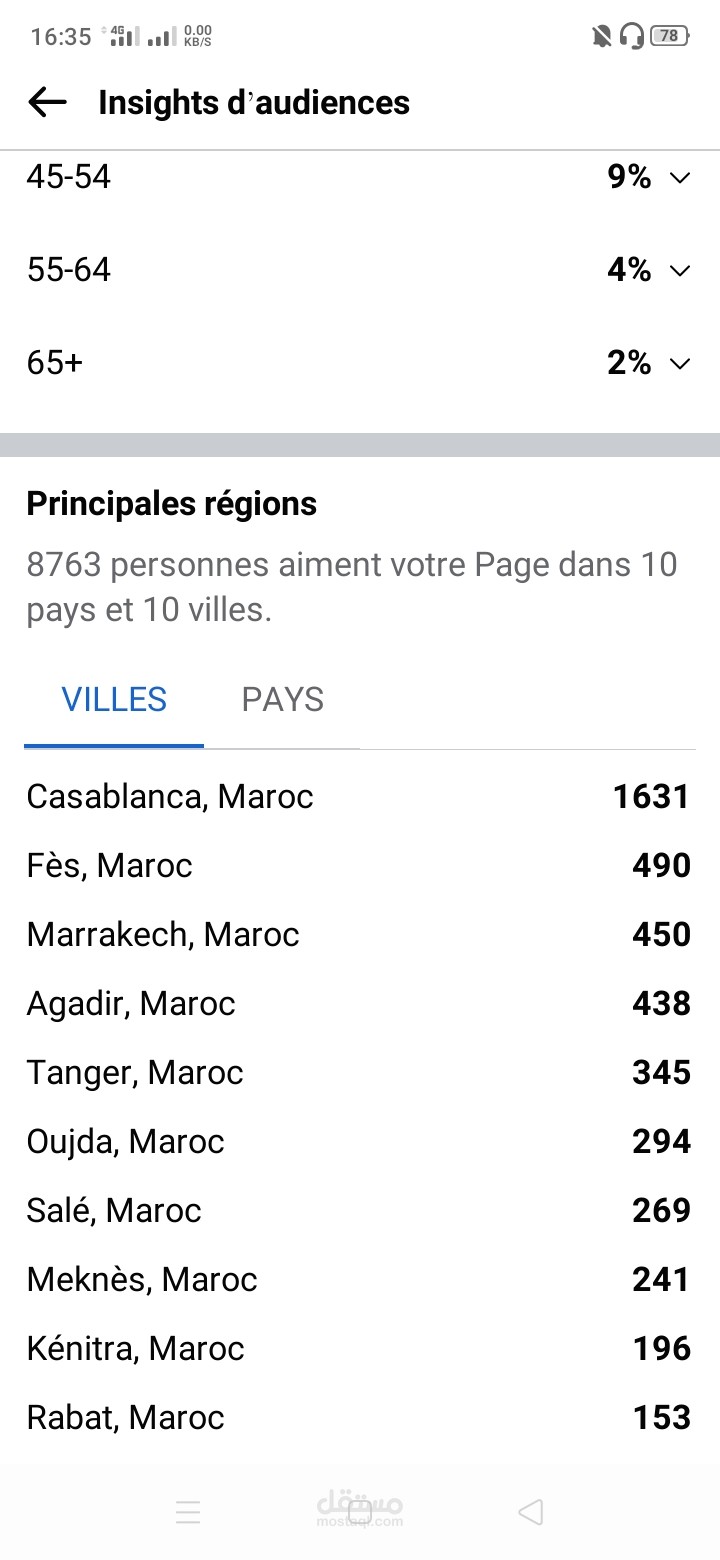Tap the headphones status icon
The width and height of the screenshot is (720, 1560).
[632, 37]
